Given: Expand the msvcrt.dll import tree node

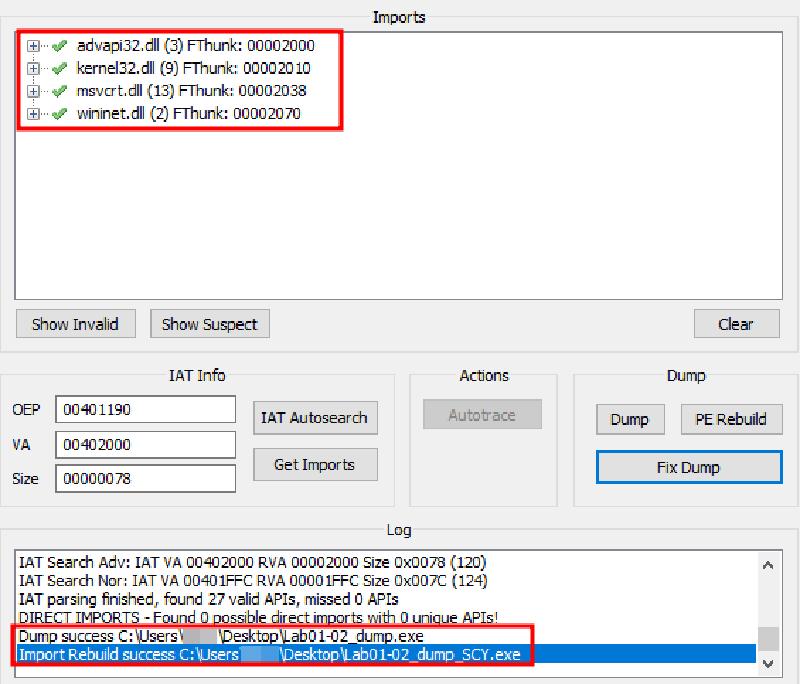Looking at the screenshot, I should tap(33, 91).
